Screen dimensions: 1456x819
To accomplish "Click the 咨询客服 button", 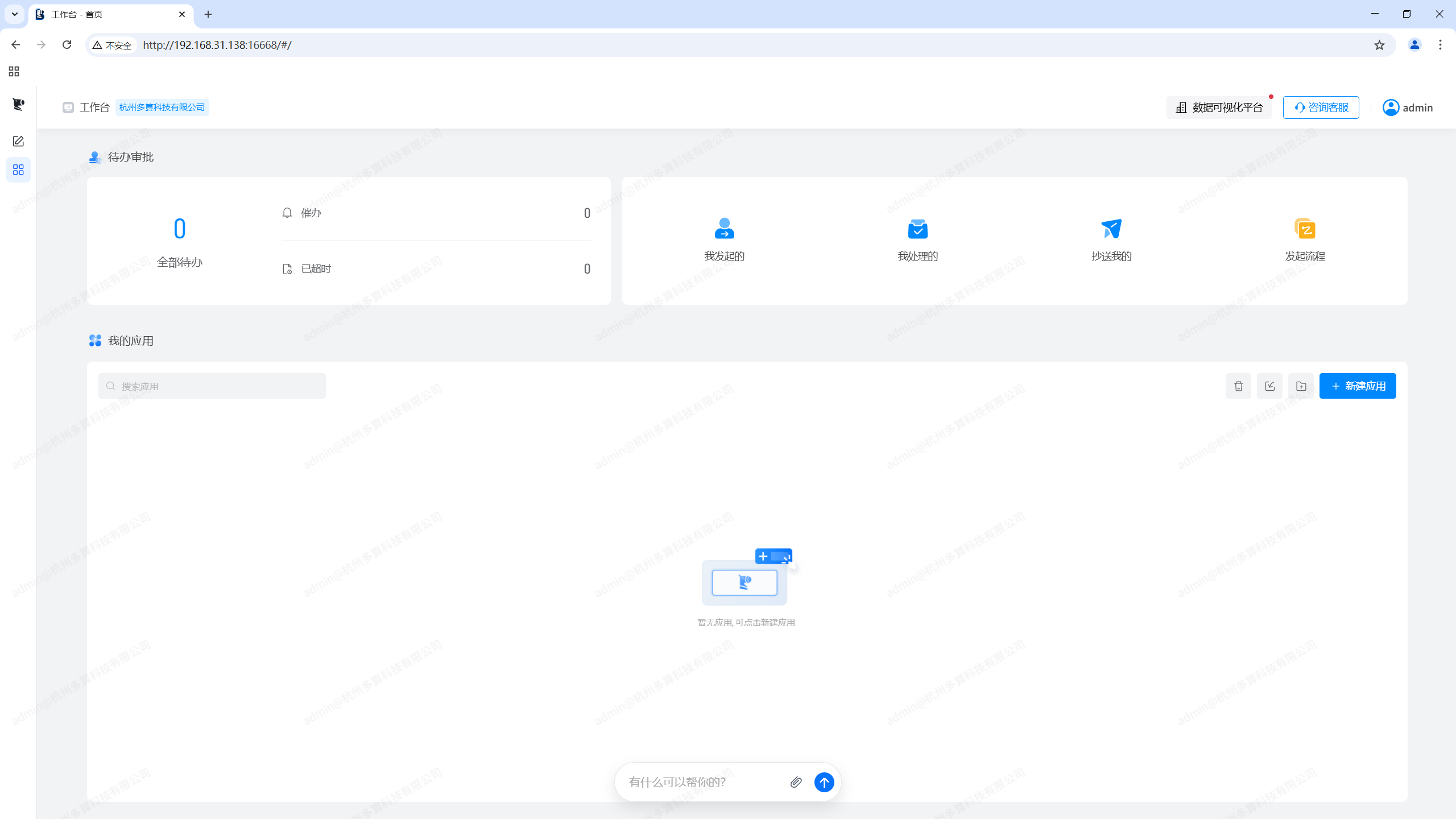I will 1321,107.
